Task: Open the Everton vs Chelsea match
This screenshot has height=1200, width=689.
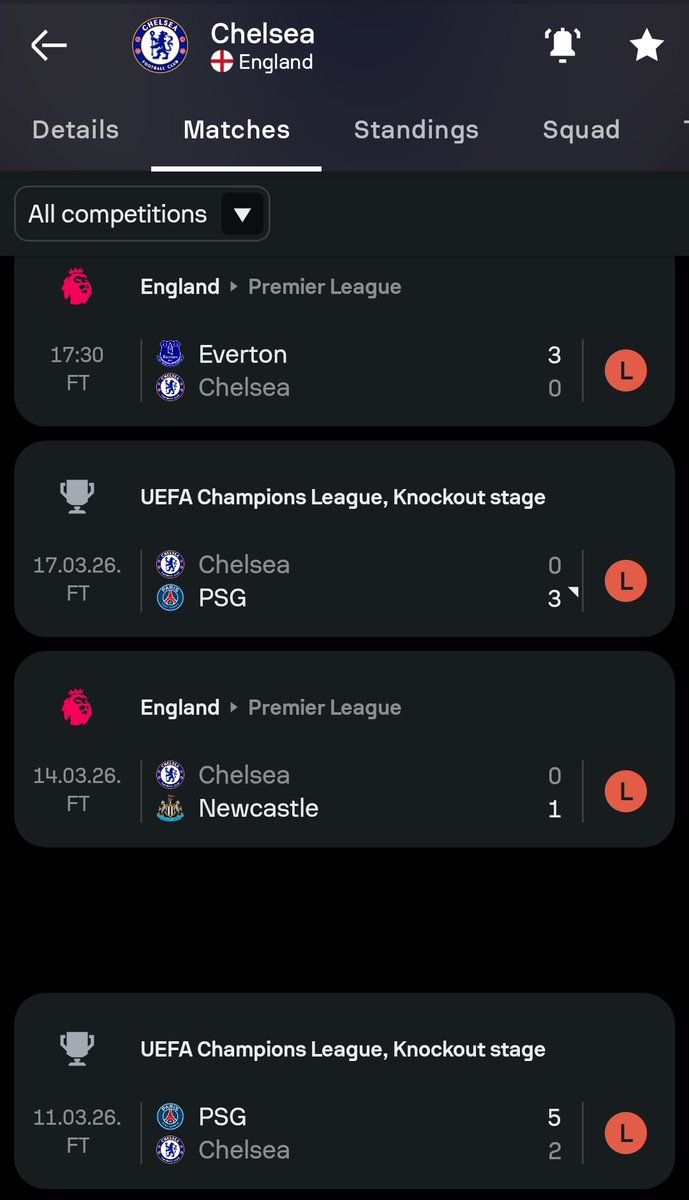Action: click(344, 371)
